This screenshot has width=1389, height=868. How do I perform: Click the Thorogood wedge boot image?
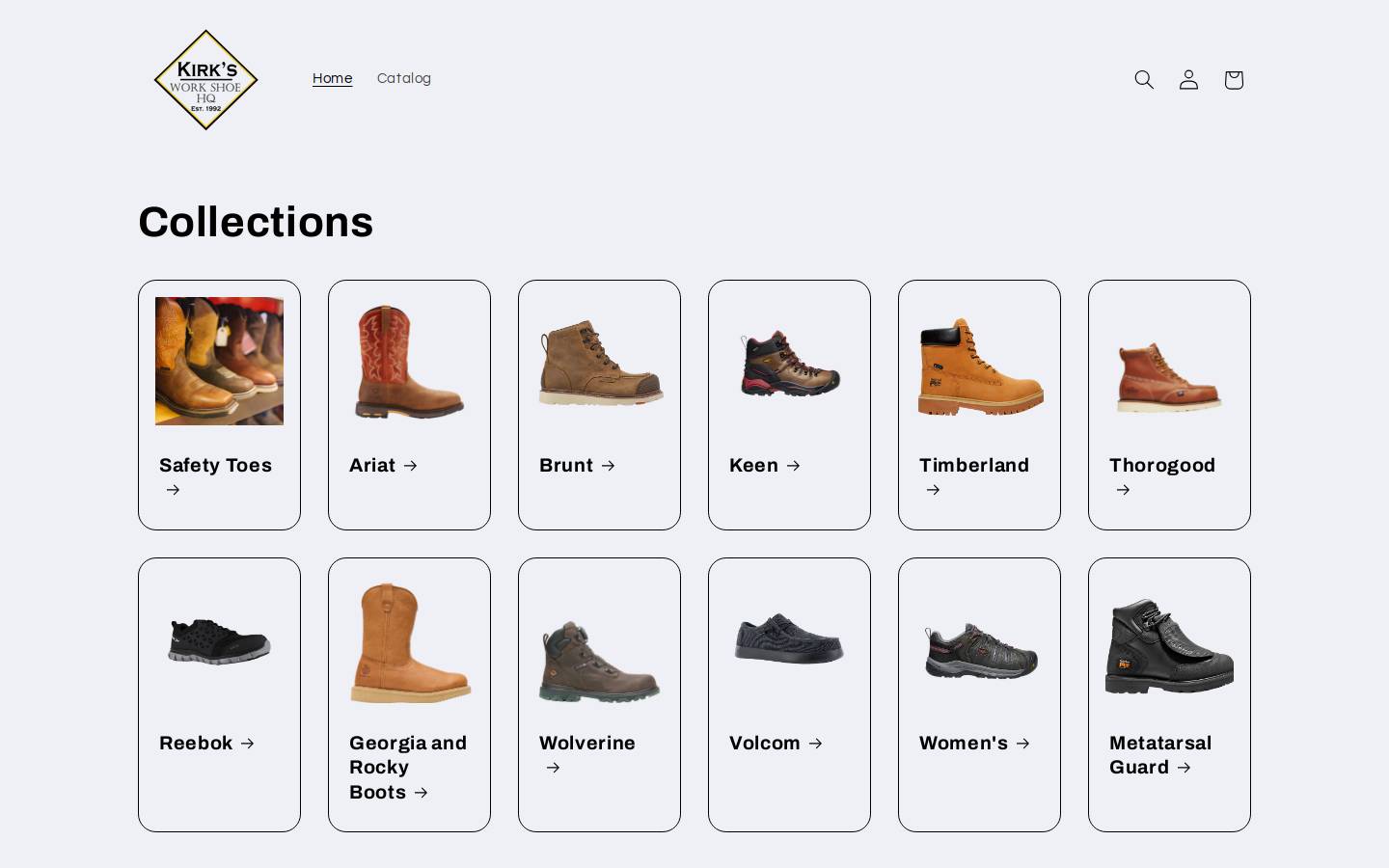click(x=1169, y=376)
